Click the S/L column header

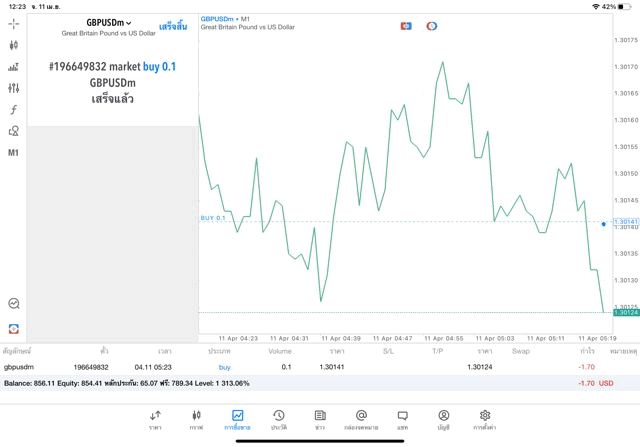point(388,351)
